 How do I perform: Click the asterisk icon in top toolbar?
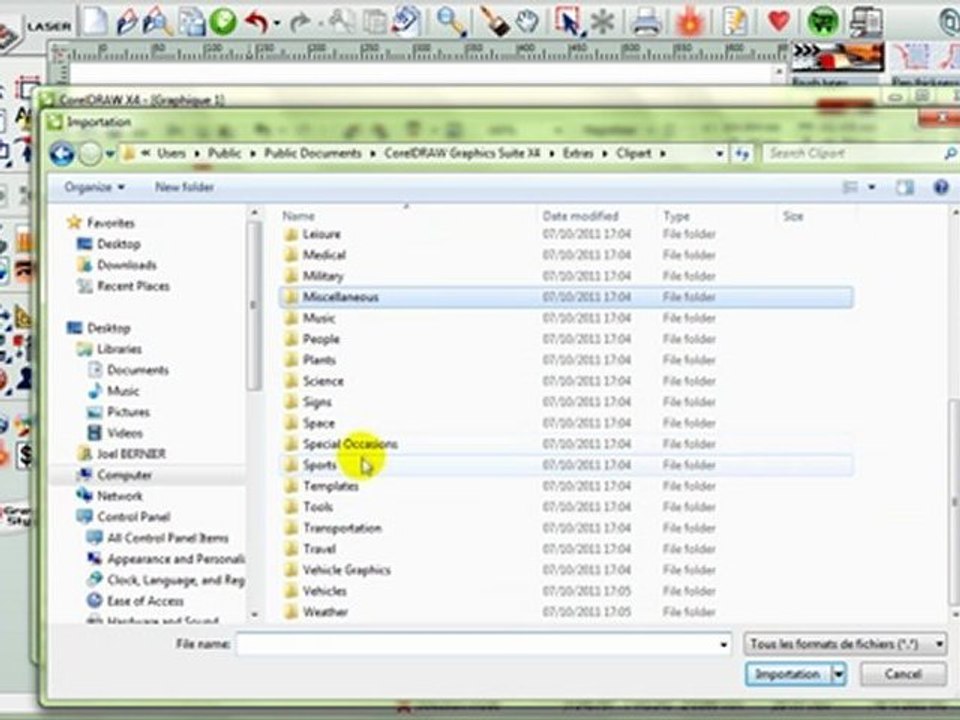coord(602,23)
